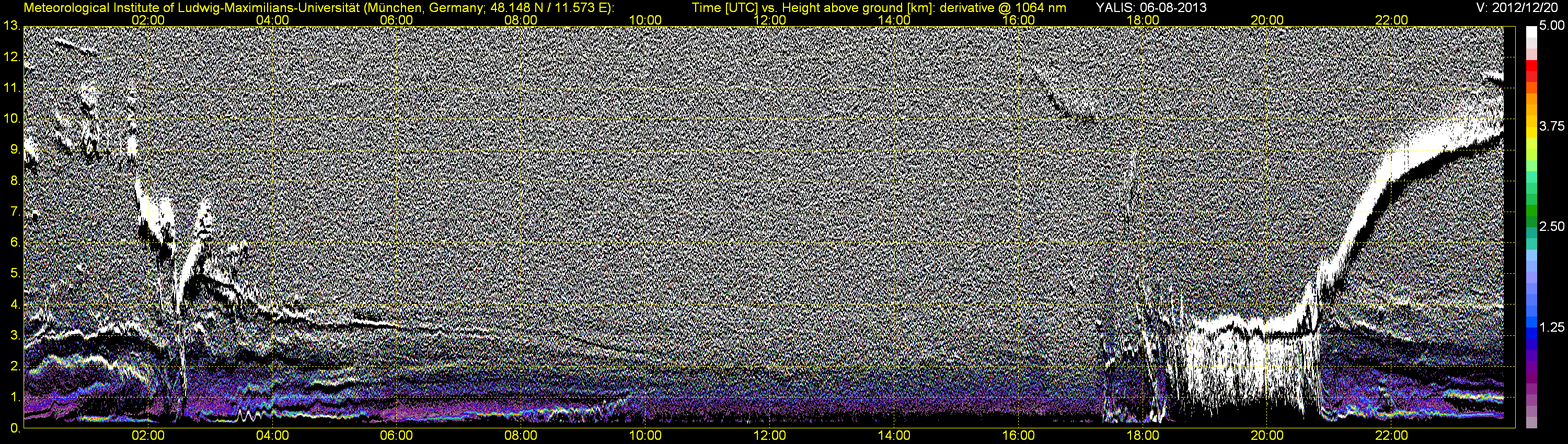Click the '04:00' label on the top time axis
1568x444 pixels.
[272, 20]
